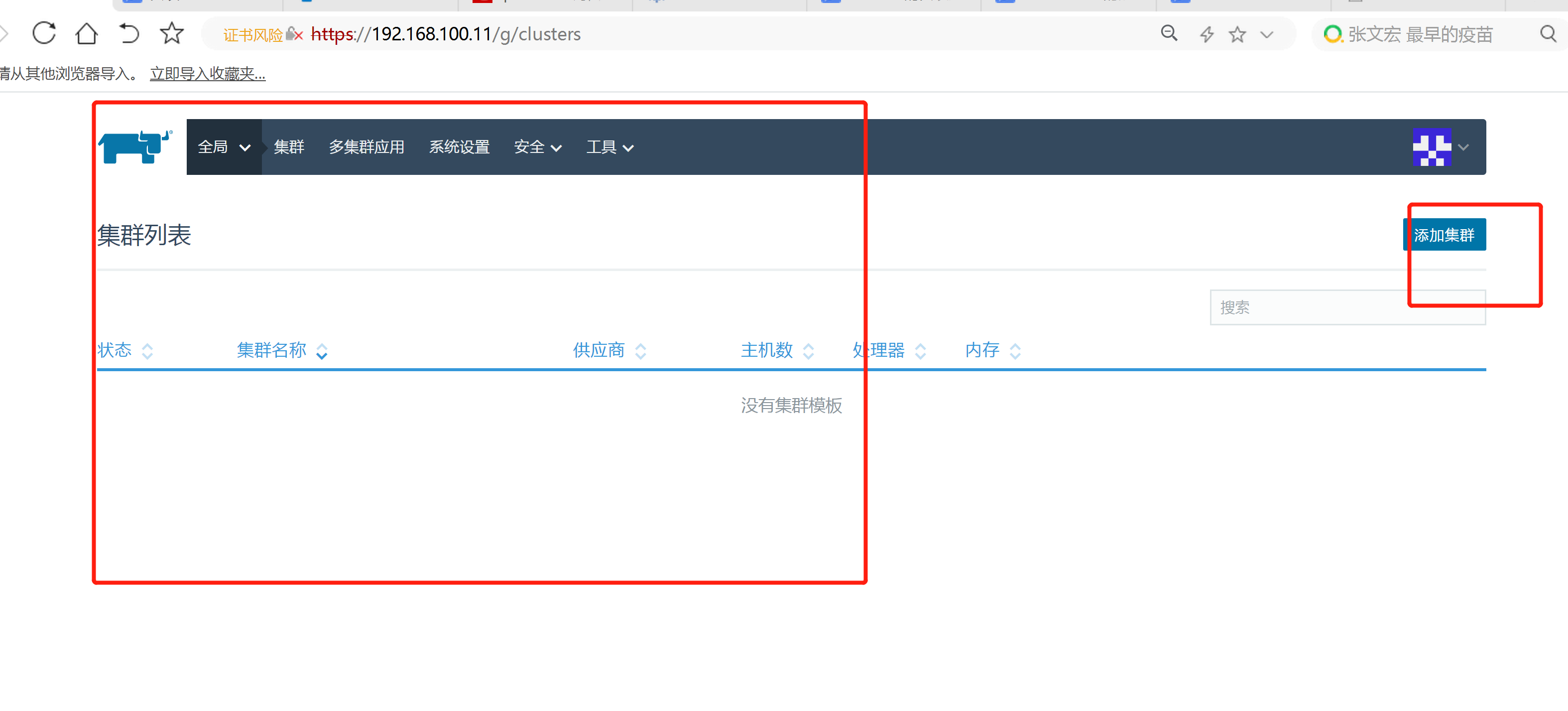Viewport: 1568px width, 711px height.
Task: Expand the address bar dropdown chevron
Action: tap(1267, 35)
